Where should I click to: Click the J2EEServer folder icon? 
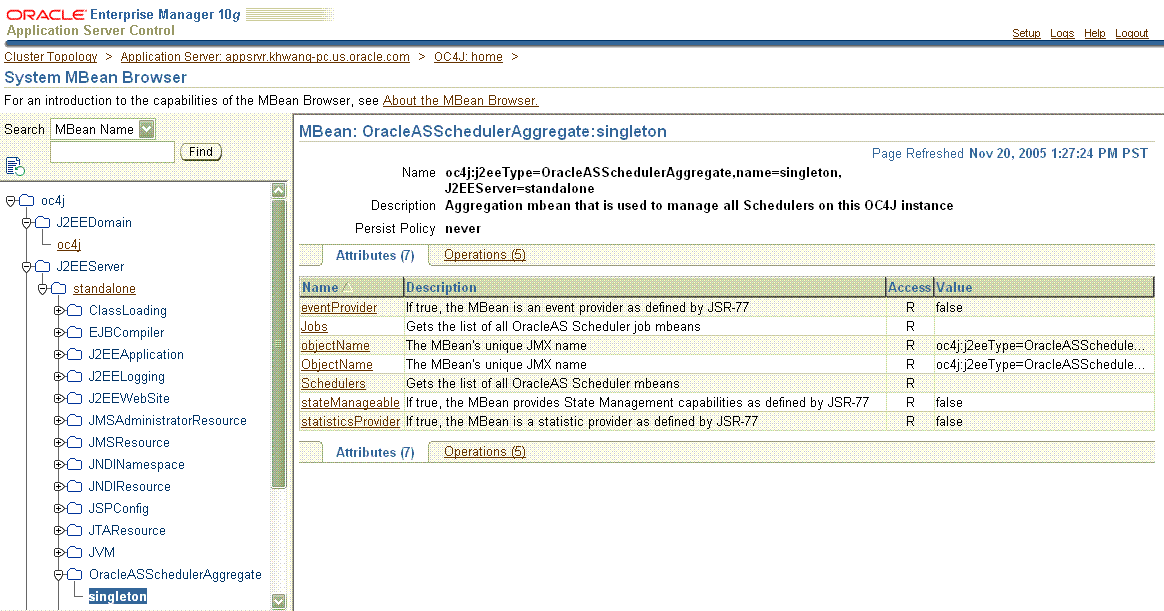pos(43,267)
